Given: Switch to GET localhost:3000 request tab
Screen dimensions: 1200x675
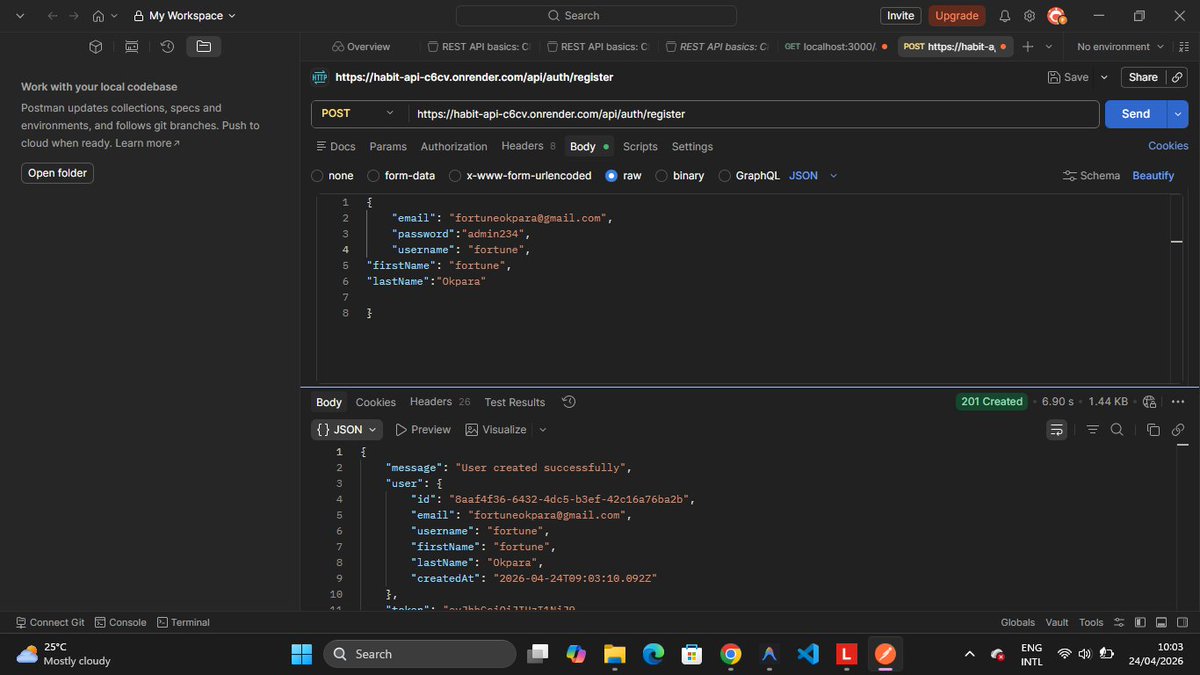Looking at the screenshot, I should 835,47.
